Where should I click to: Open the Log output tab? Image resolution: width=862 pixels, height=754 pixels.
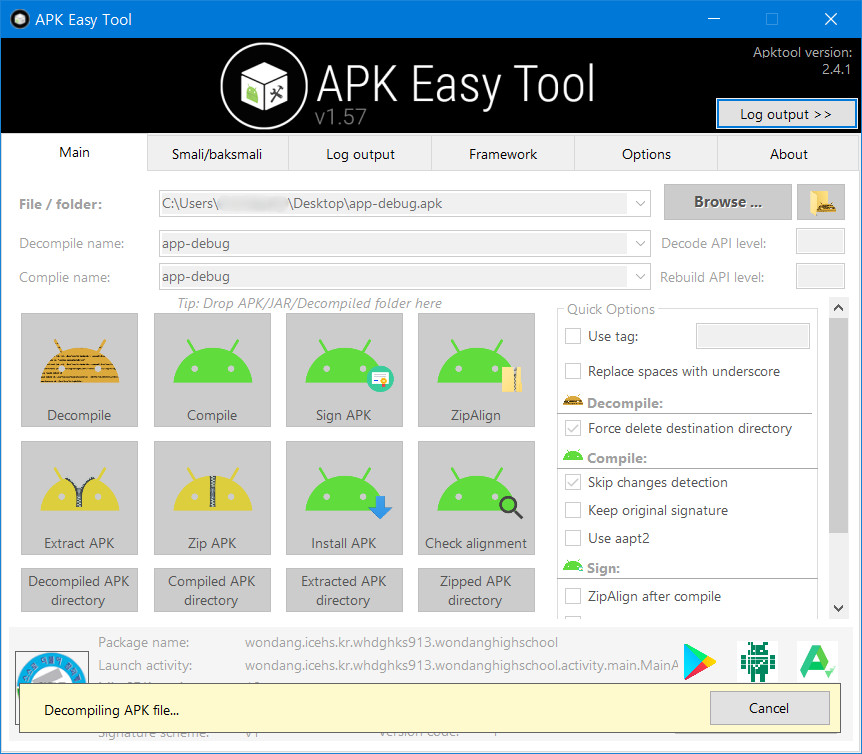point(360,154)
